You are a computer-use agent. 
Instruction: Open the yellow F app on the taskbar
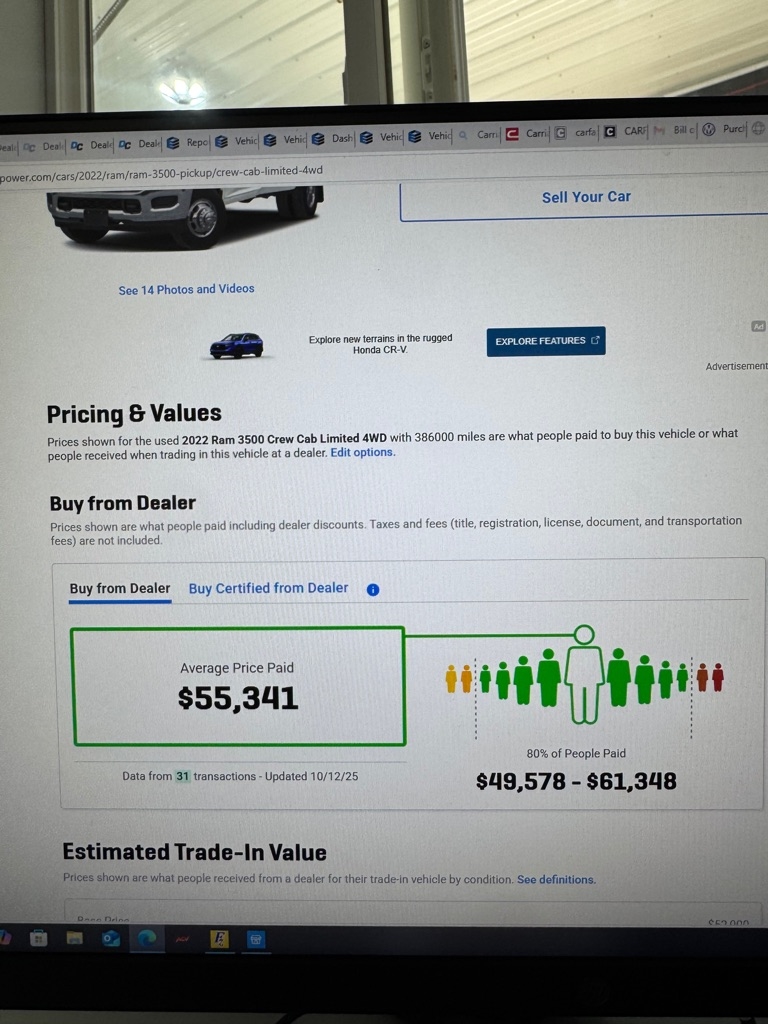[x=219, y=939]
